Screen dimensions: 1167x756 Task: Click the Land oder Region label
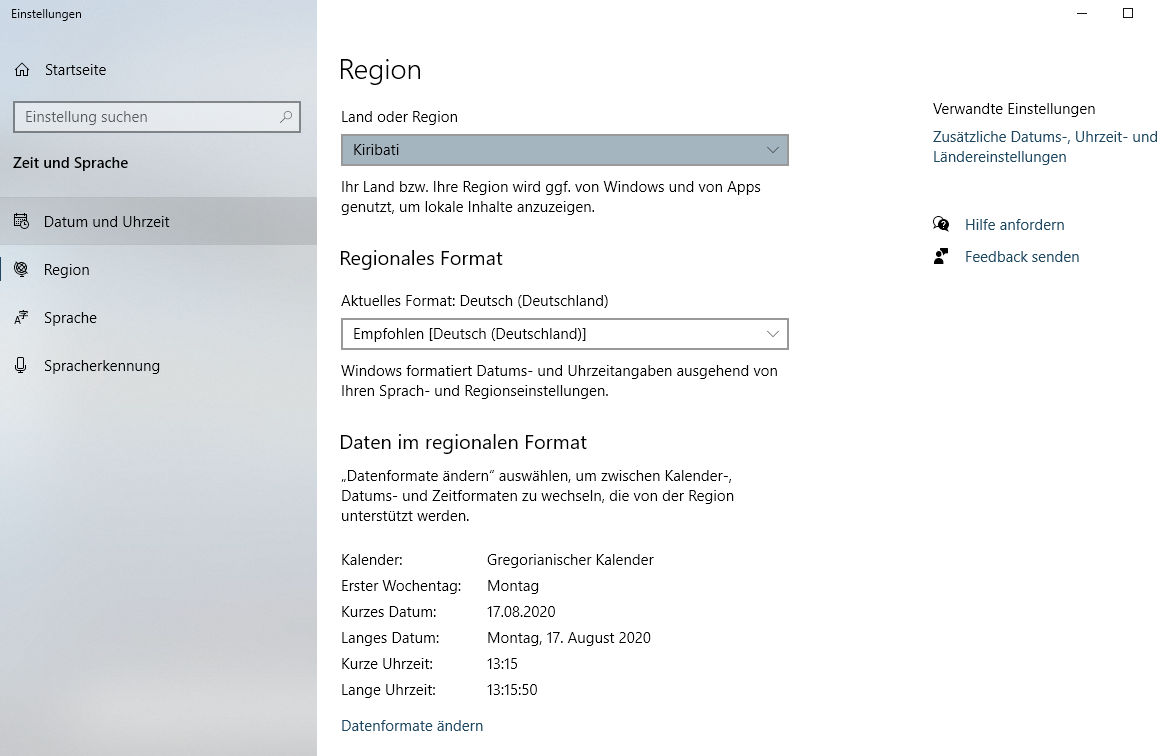(x=399, y=117)
